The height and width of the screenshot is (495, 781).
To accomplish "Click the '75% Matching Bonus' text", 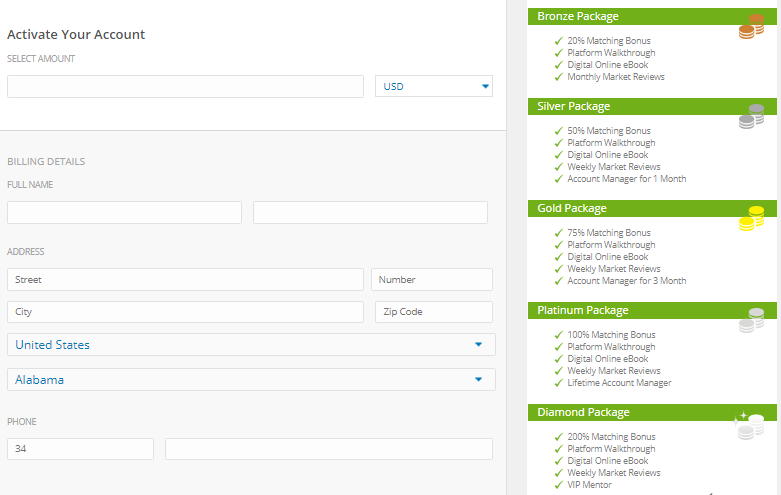I will tap(609, 233).
